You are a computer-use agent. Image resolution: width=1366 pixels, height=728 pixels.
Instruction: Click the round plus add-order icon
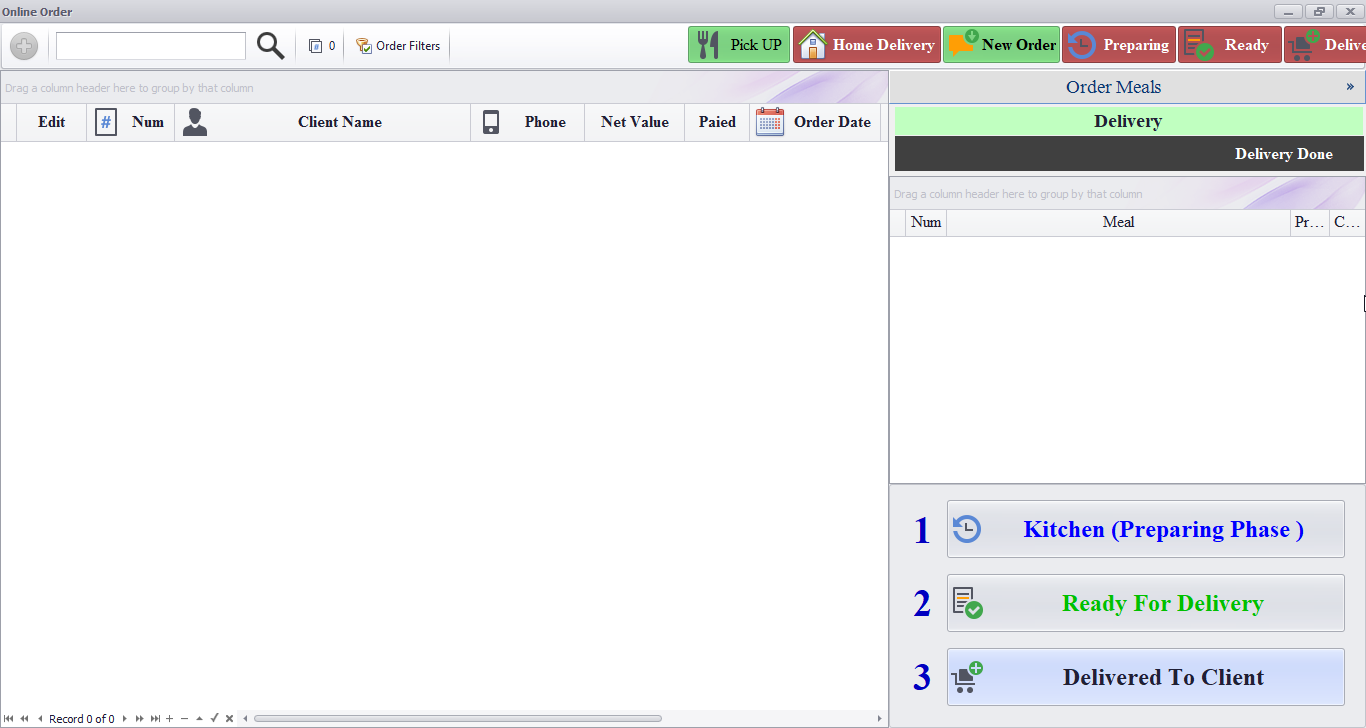pos(24,46)
